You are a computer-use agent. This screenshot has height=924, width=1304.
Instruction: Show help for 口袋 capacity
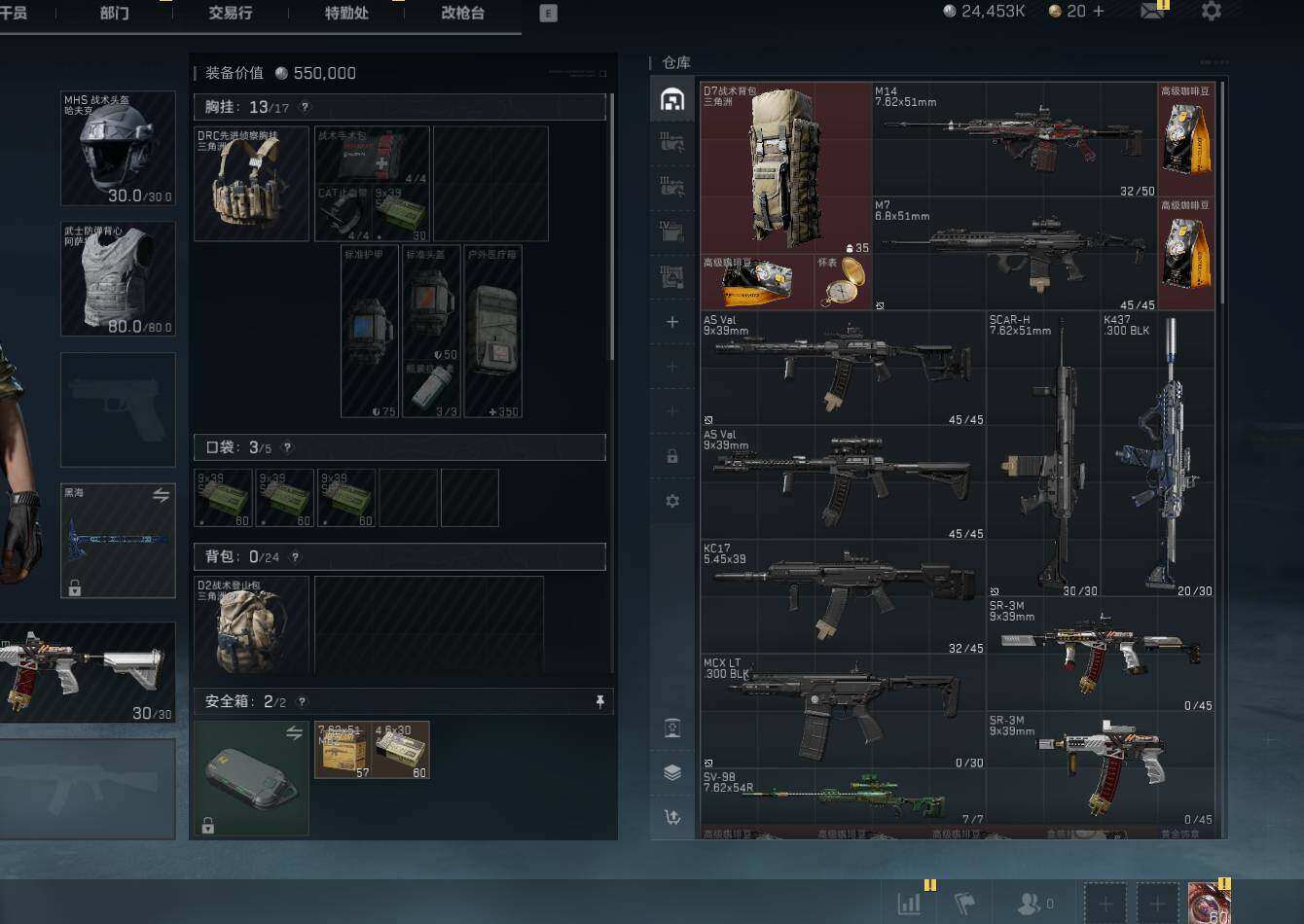287,447
